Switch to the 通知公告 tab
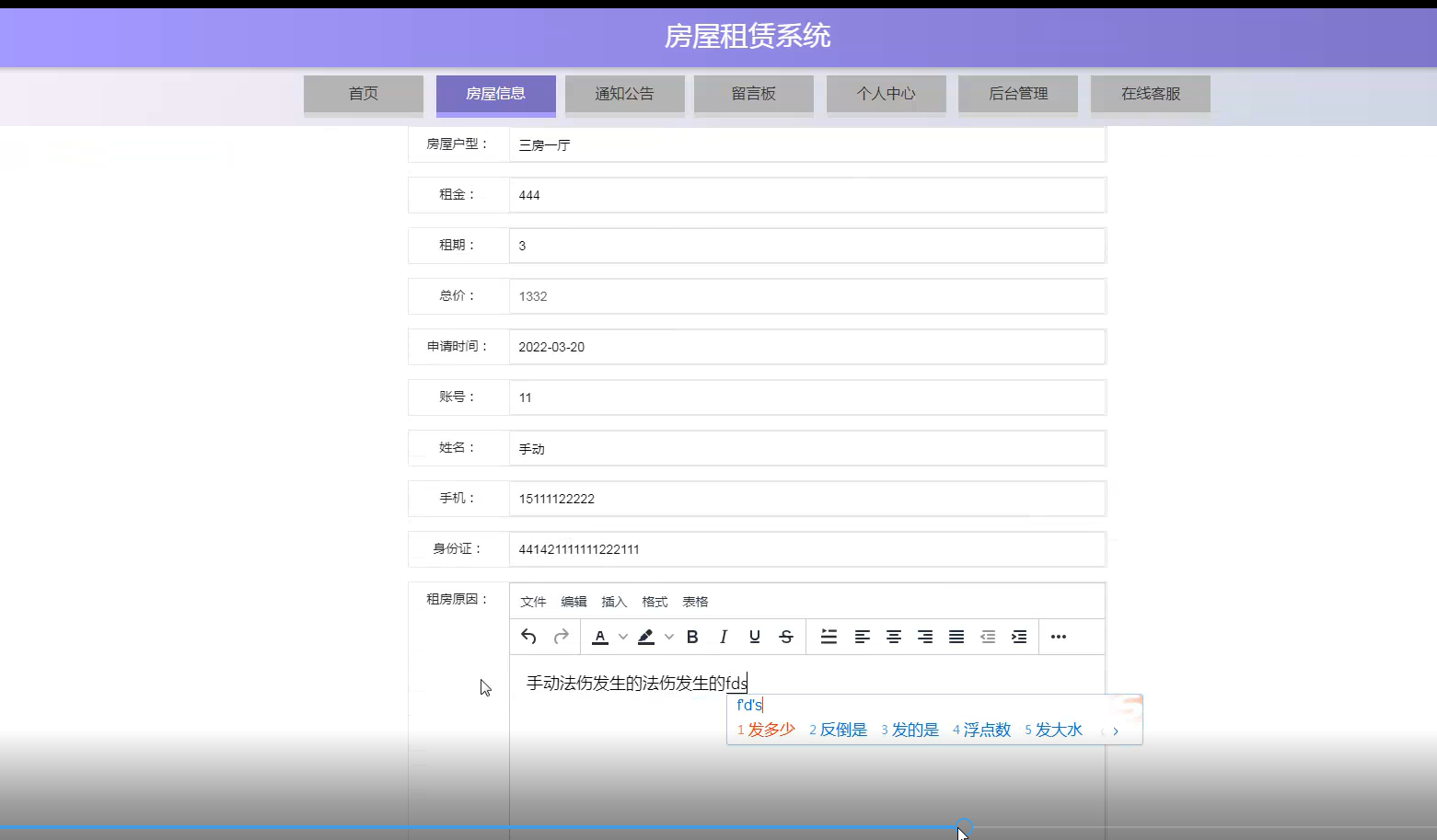1437x840 pixels. pyautogui.click(x=624, y=93)
